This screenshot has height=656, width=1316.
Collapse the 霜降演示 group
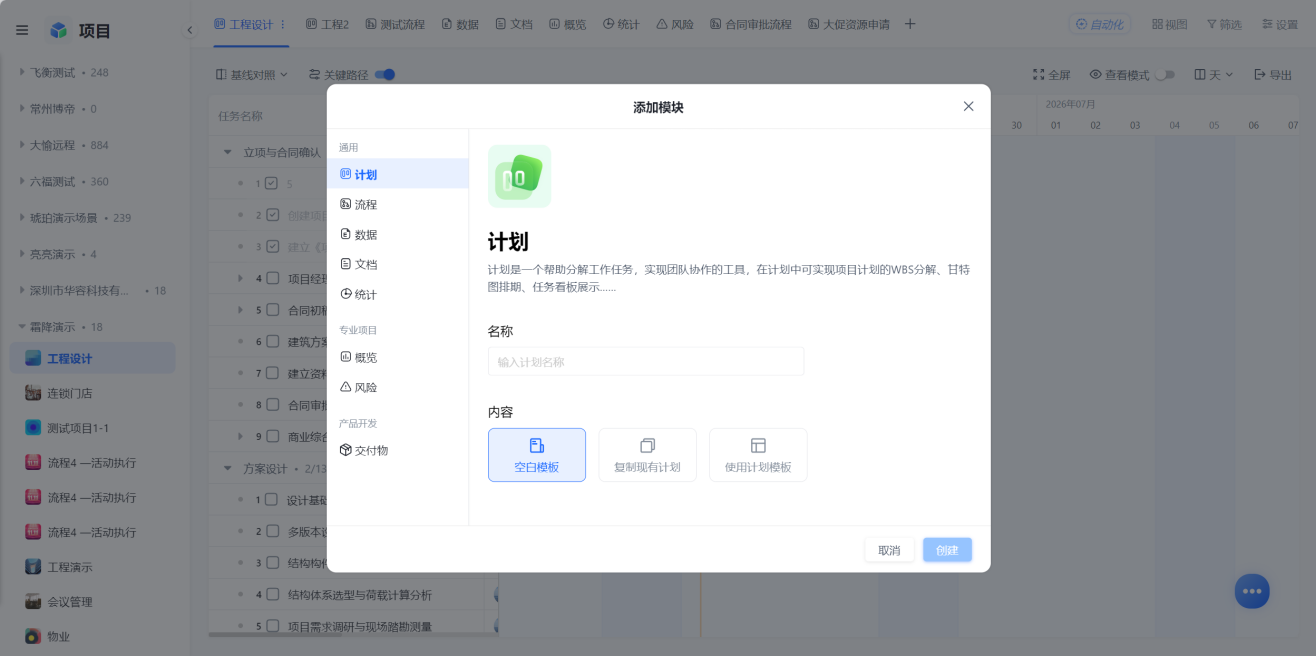[22, 327]
